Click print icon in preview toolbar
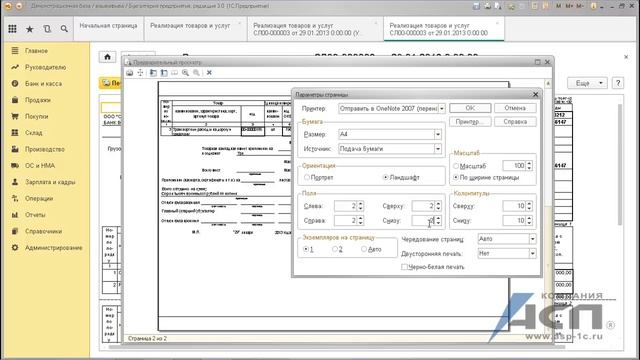 130,73
